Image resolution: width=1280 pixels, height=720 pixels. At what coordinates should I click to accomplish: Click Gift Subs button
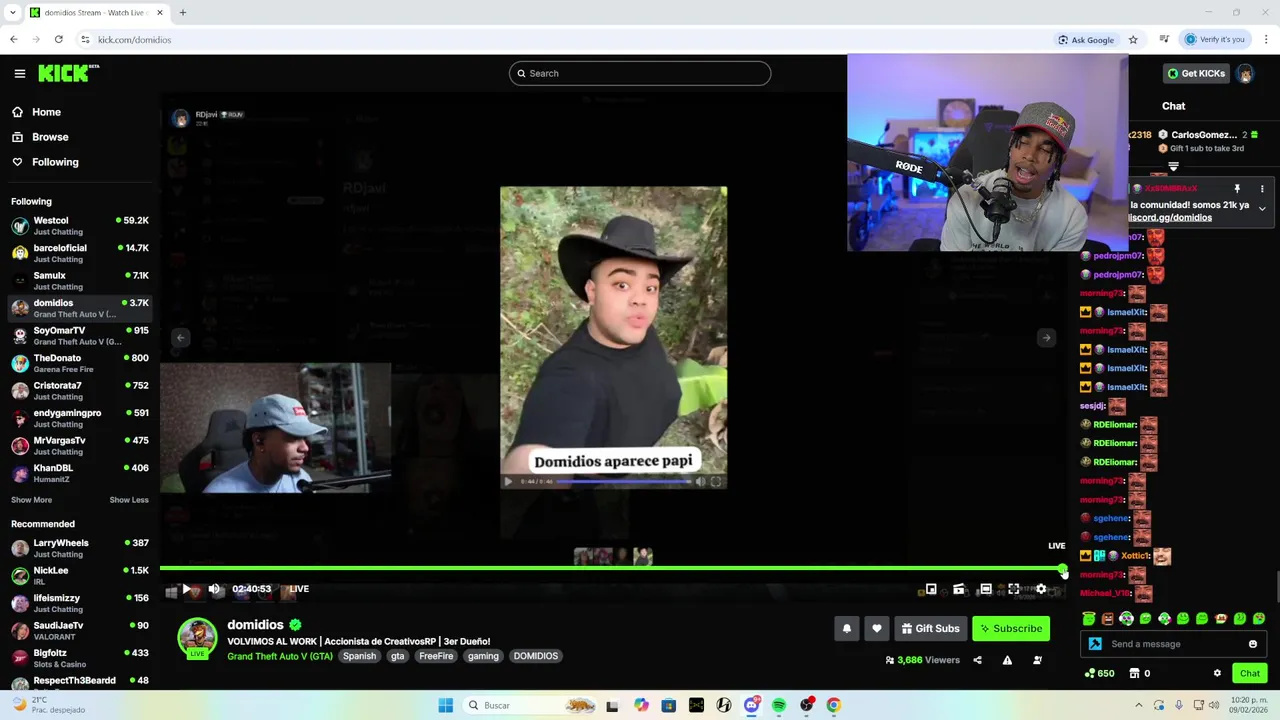931,628
